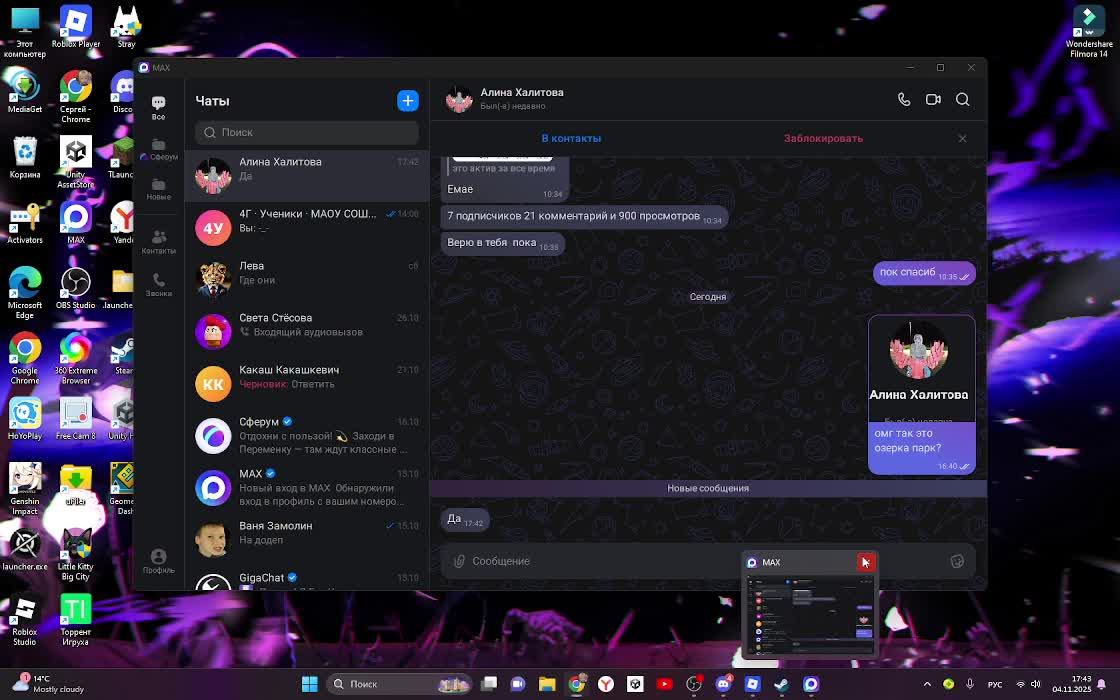The image size is (1120, 700).
Task: Search within the current conversation
Action: [962, 99]
